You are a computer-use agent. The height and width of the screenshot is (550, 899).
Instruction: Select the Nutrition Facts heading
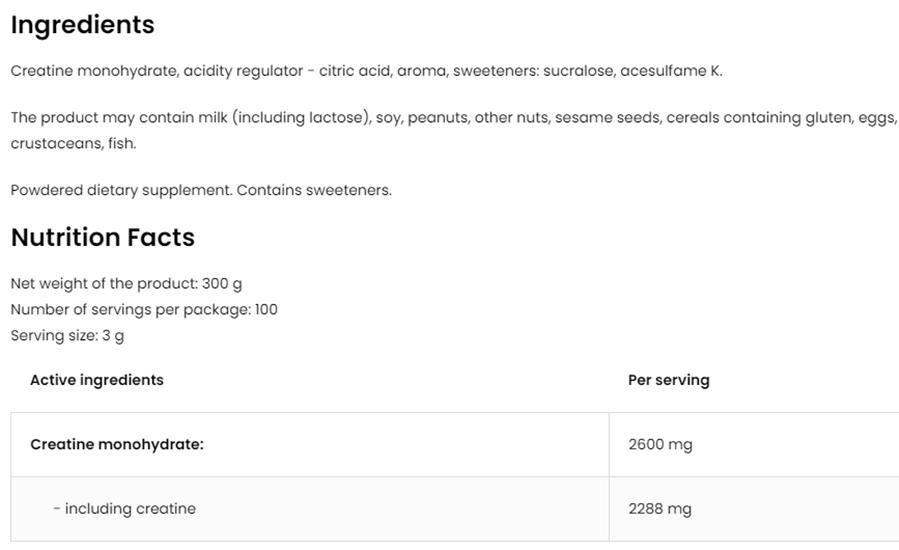click(x=103, y=238)
